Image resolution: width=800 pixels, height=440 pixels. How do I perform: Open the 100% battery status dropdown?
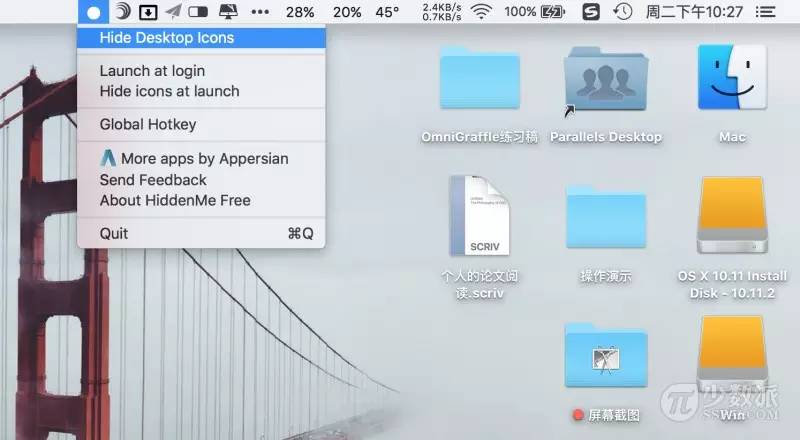534,12
